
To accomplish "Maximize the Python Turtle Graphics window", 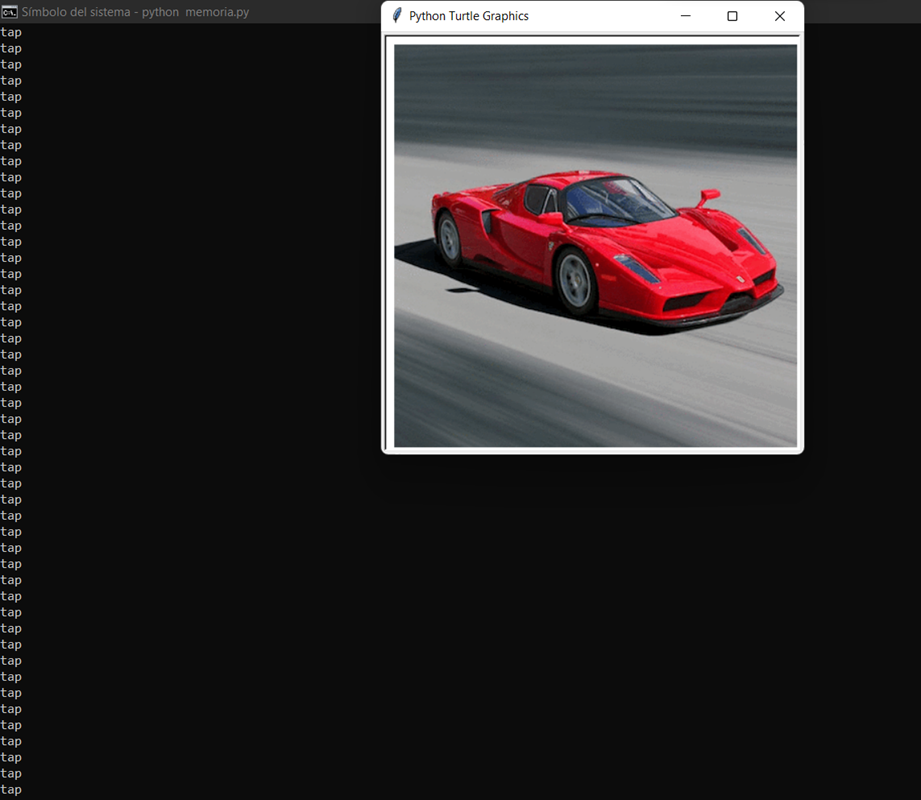I will point(732,16).
